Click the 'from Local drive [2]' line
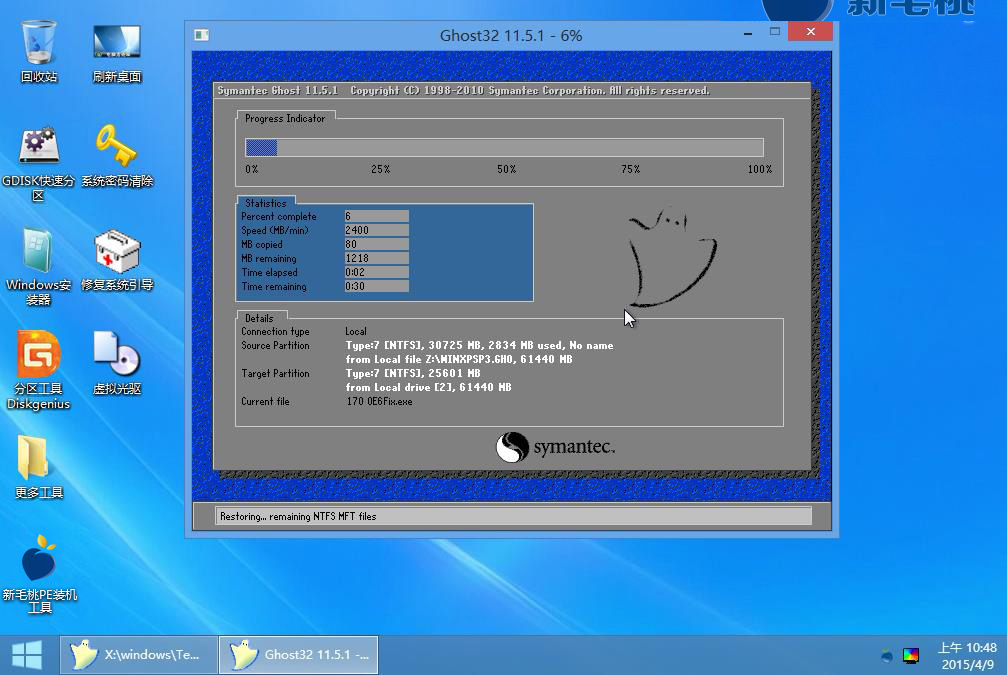1007x675 pixels. tap(428, 388)
